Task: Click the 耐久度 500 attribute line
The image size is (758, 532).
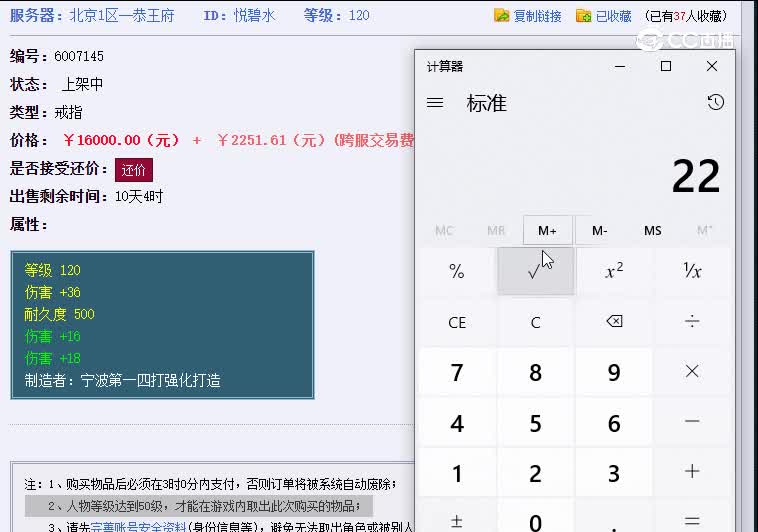Action: (59, 314)
